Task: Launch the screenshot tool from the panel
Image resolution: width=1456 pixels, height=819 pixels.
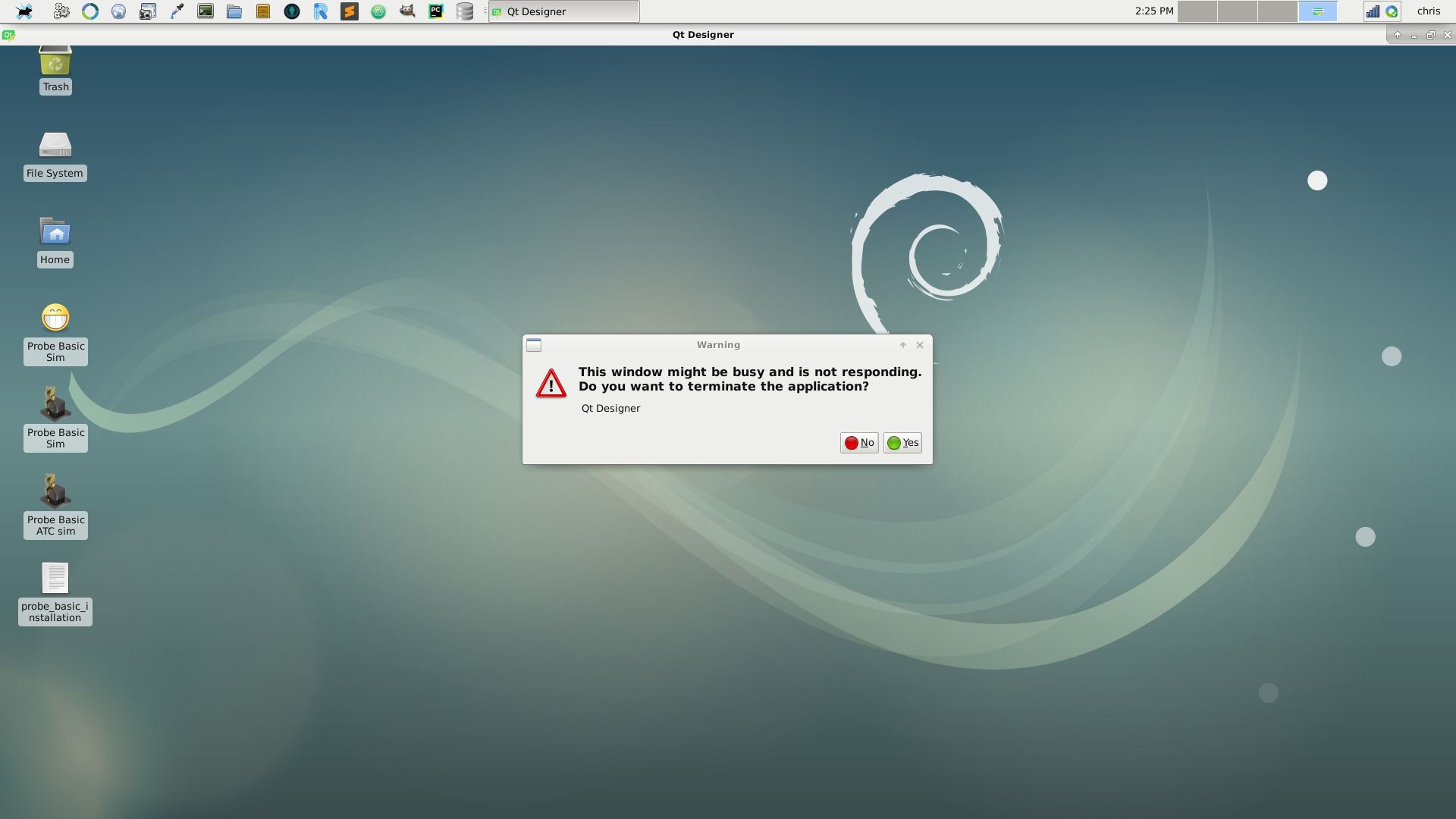Action: (148, 11)
